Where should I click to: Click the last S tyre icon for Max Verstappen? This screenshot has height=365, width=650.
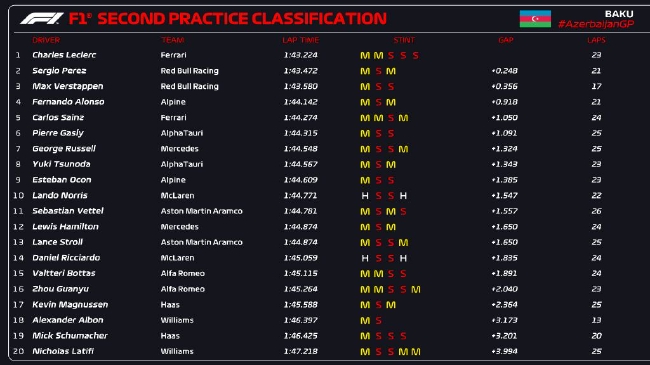tap(390, 87)
